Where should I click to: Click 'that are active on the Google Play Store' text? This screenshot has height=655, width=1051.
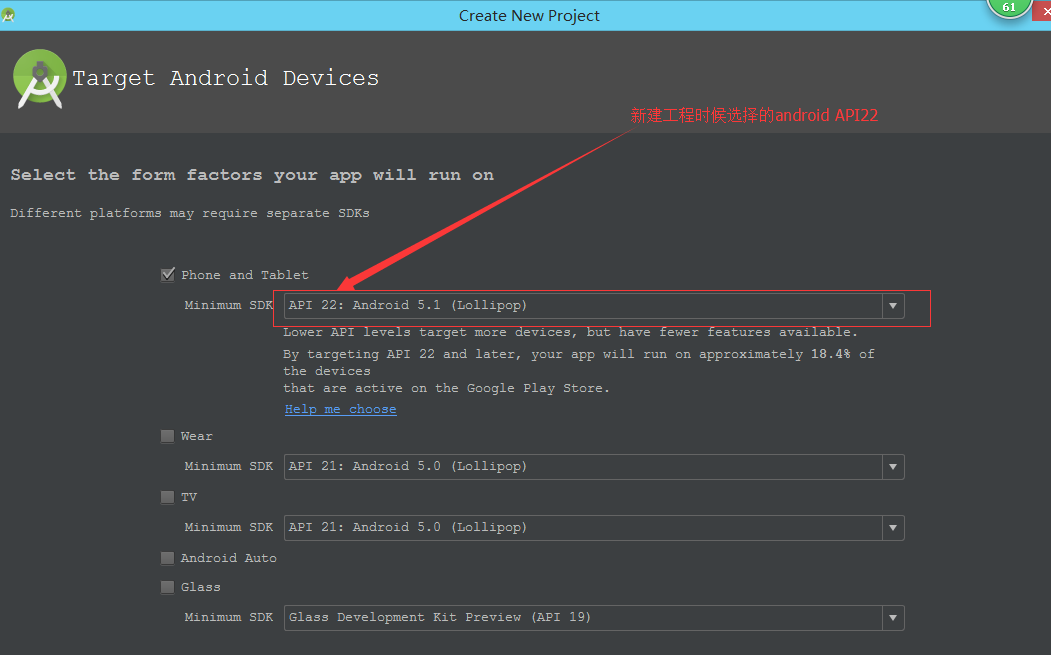[446, 388]
